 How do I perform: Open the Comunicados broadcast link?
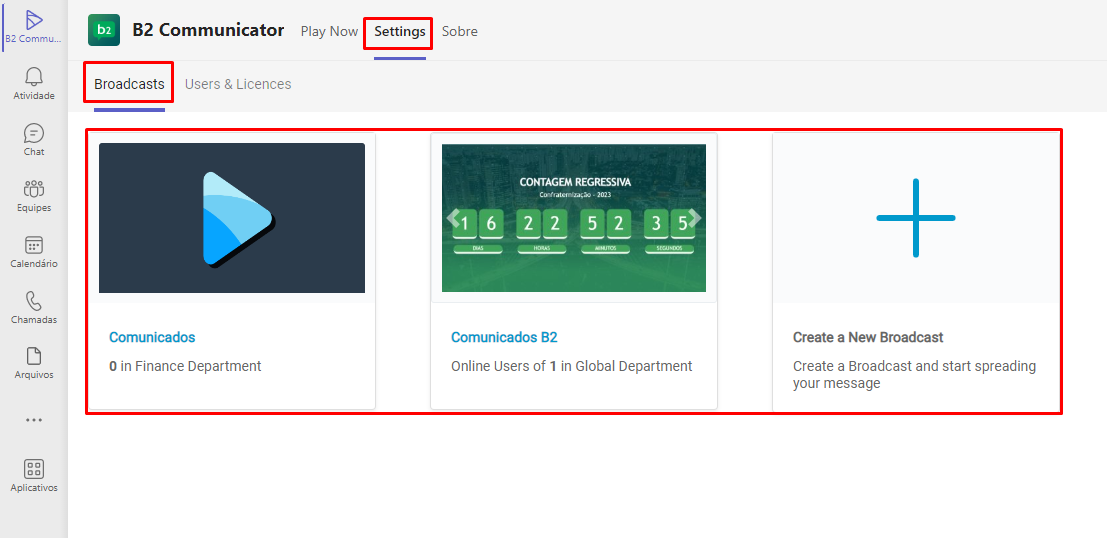pos(152,337)
